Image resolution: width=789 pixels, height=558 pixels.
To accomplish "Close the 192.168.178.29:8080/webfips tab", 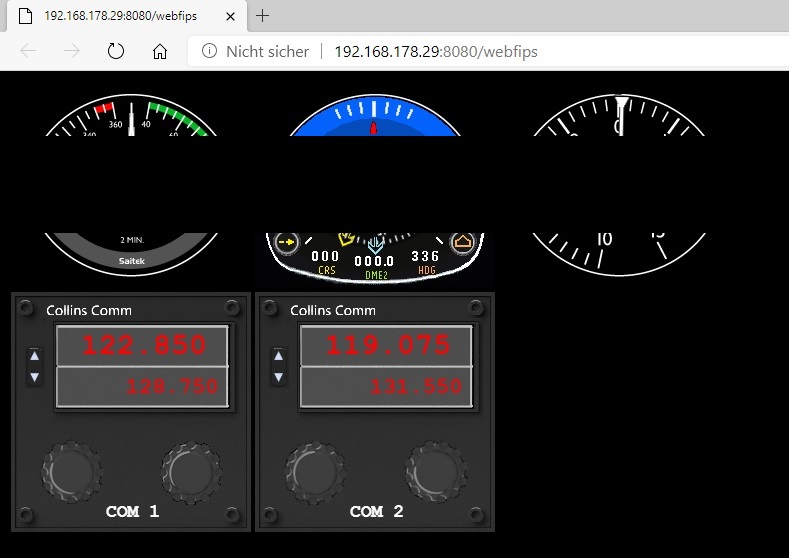I will (x=230, y=17).
